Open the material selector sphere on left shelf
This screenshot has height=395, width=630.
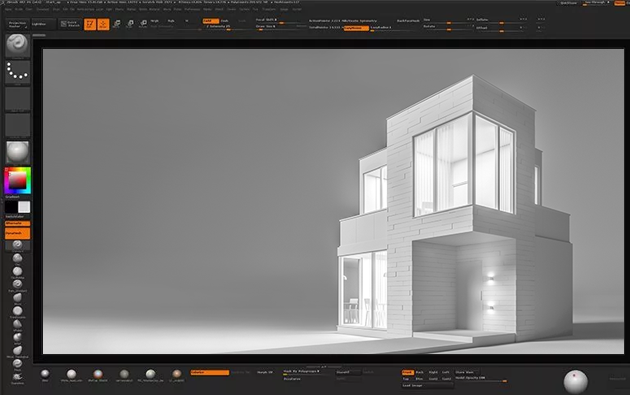click(x=17, y=152)
